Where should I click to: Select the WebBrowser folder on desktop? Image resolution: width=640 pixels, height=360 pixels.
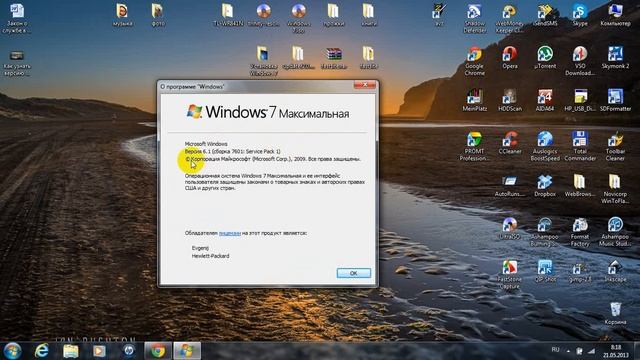pos(580,186)
